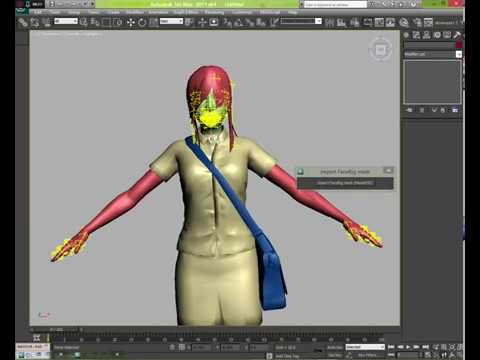The width and height of the screenshot is (480, 360).
Task: Select the Select and Link tool
Action: click(x=23, y=22)
